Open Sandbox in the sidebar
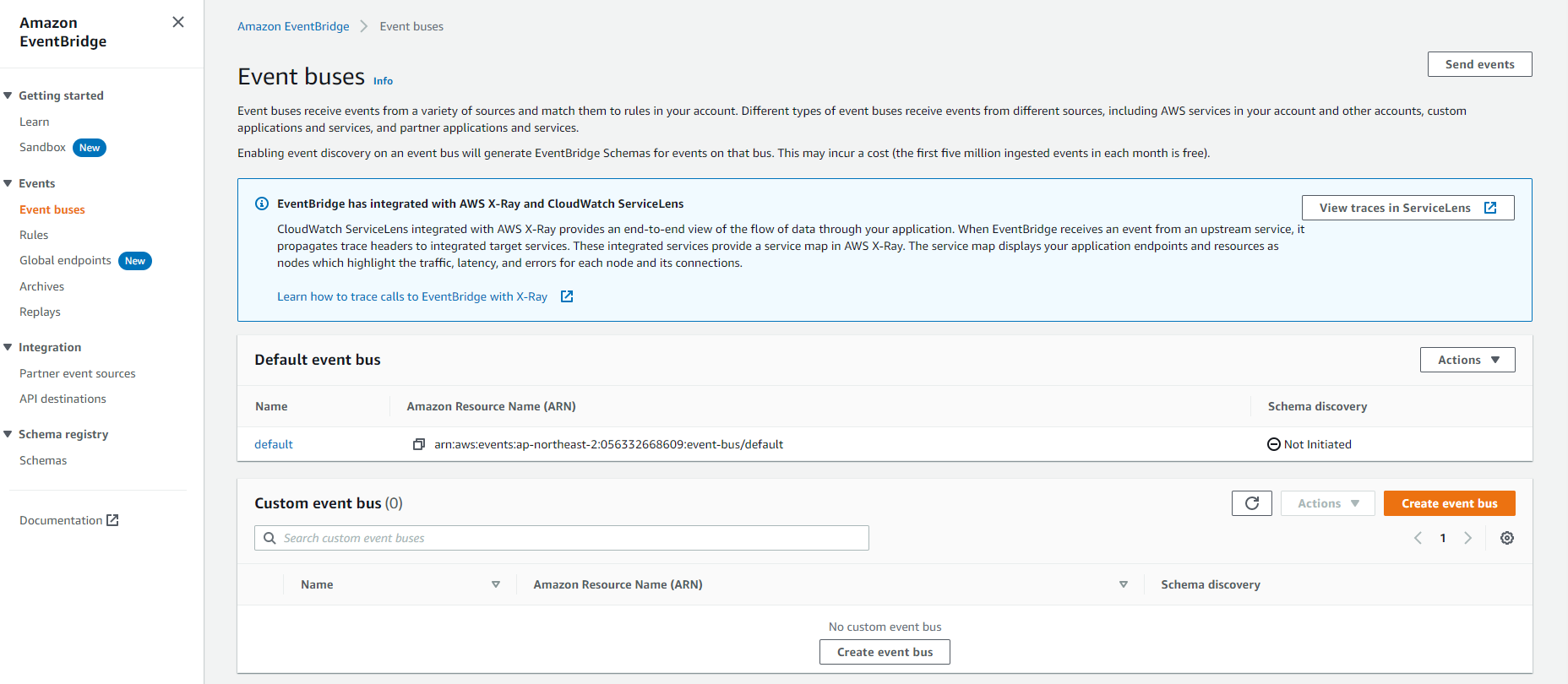The image size is (1568, 684). [42, 147]
